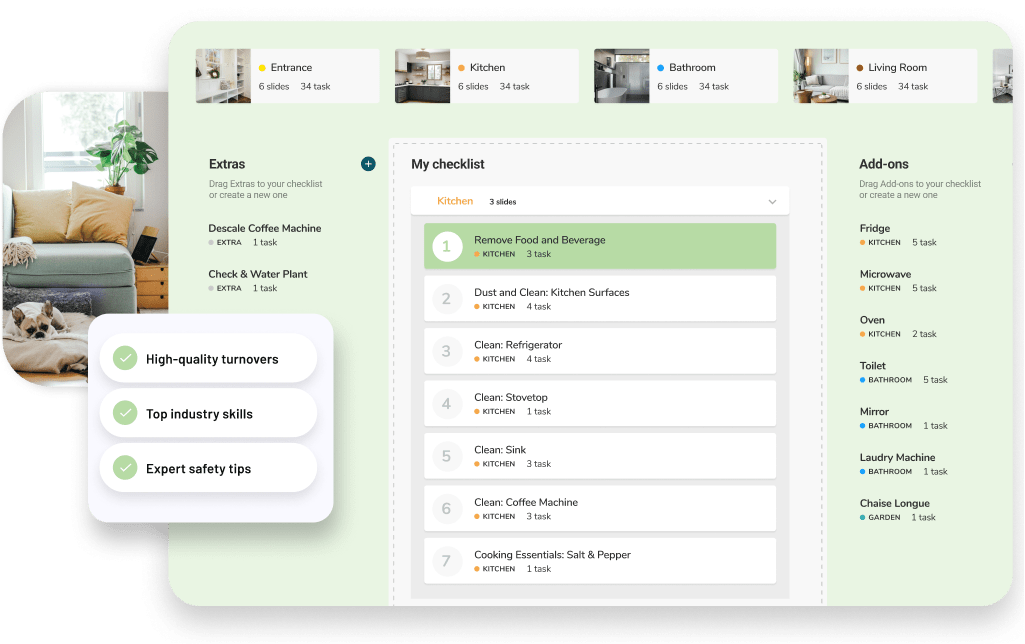Click the green number 1 circle on 'Remove Food and Beverage'
Screen dimensions: 1025x644
coord(447,245)
